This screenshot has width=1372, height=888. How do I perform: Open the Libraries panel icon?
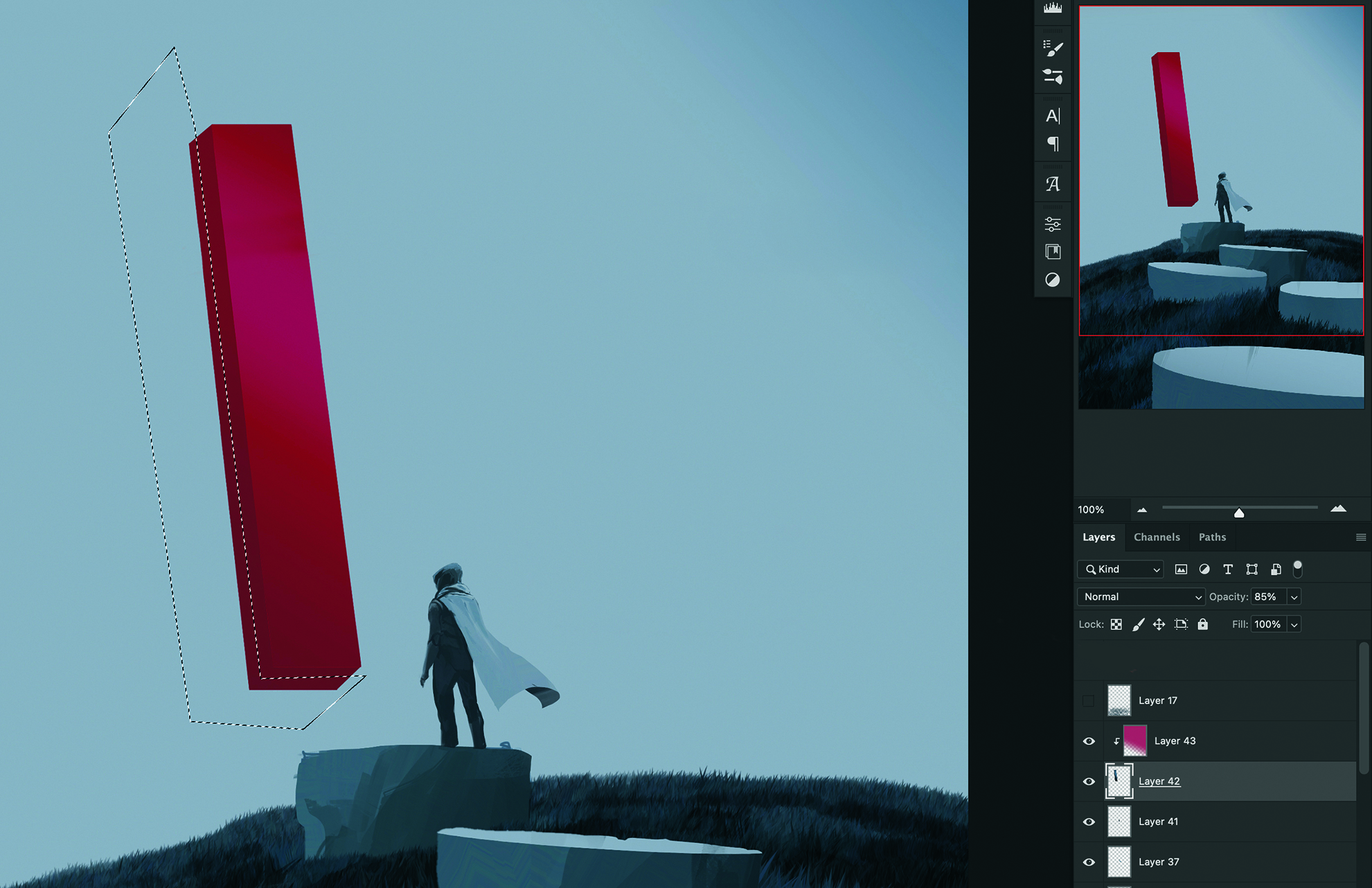tap(1053, 251)
